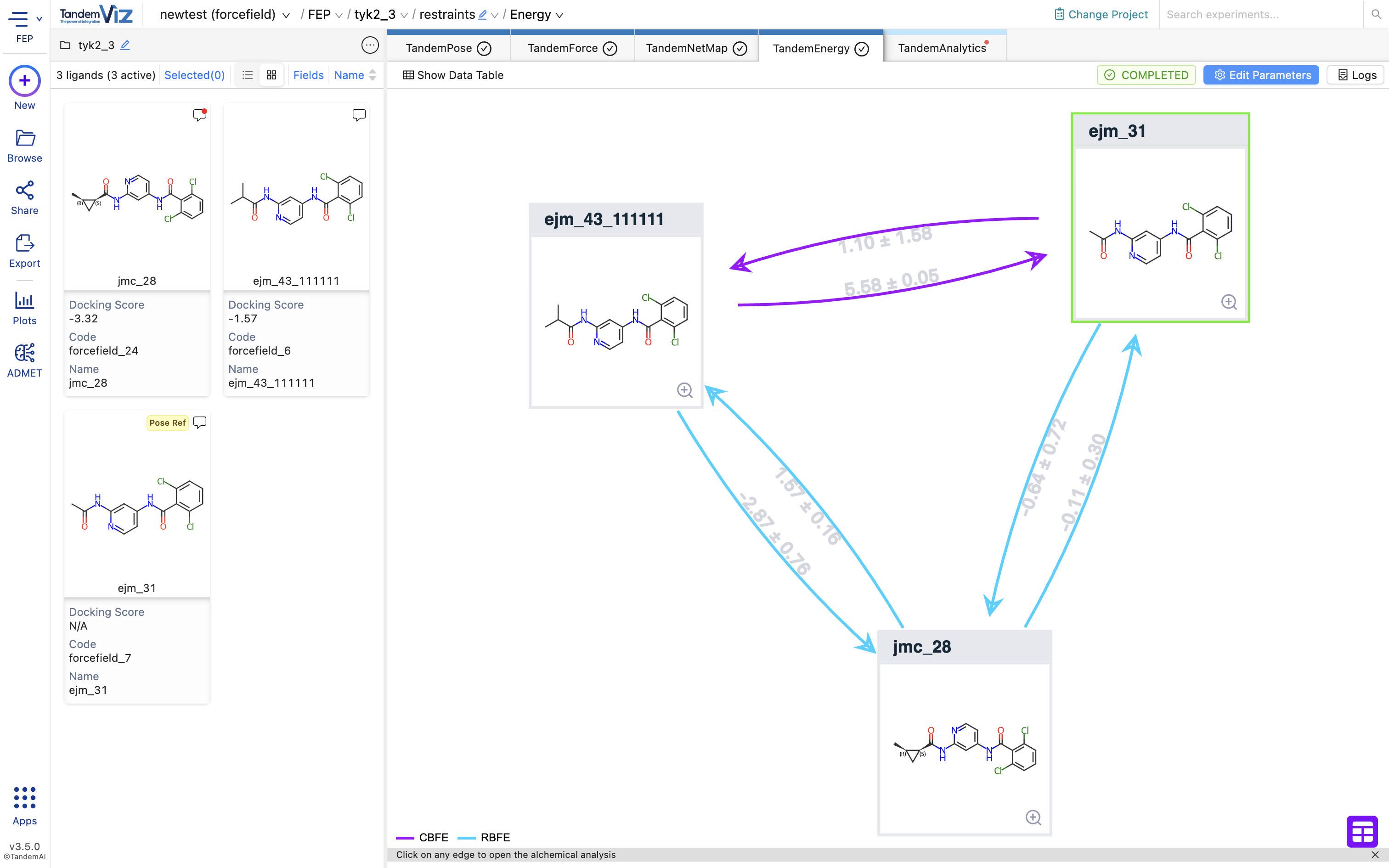
Task: Expand the Energy breadcrumb dropdown
Action: pos(559,16)
